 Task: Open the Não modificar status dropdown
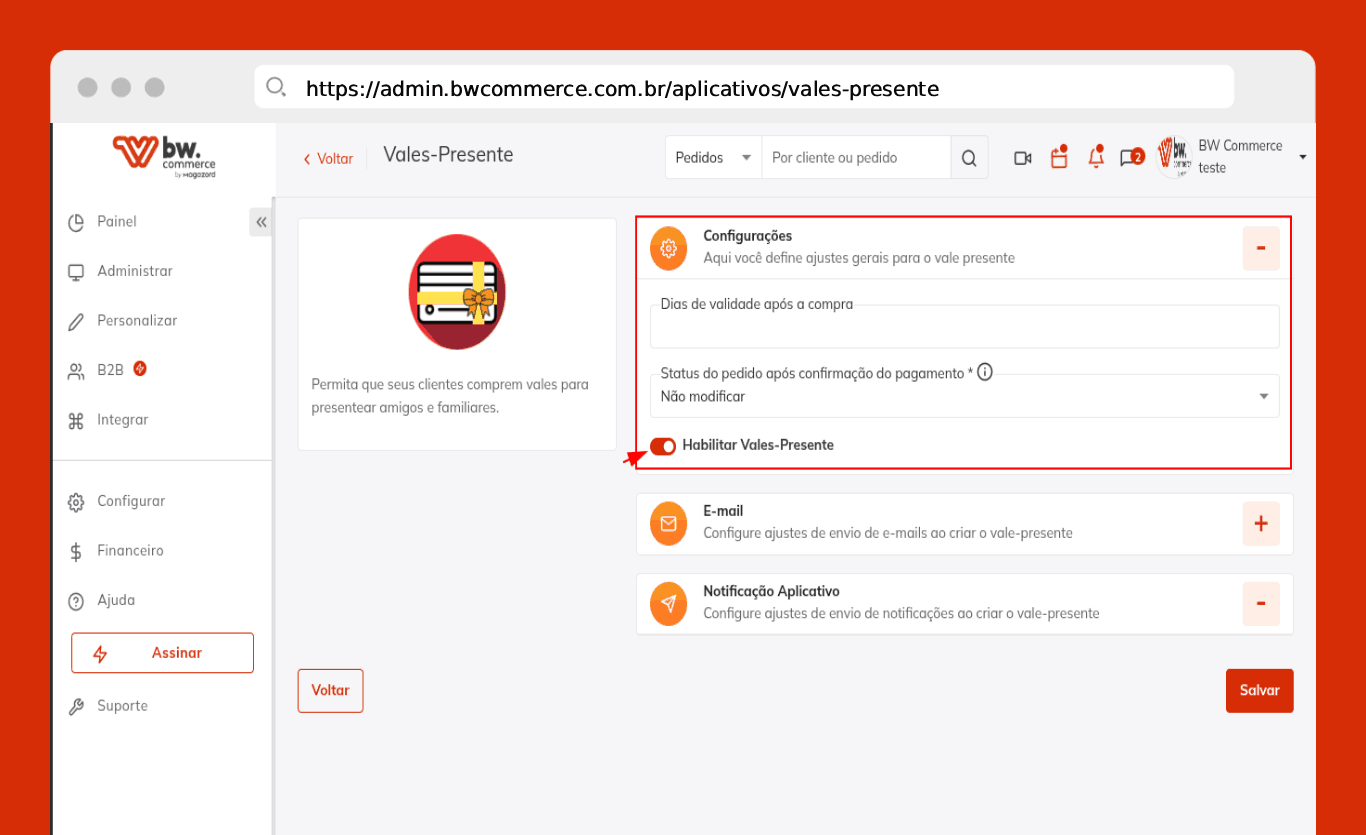tap(965, 396)
